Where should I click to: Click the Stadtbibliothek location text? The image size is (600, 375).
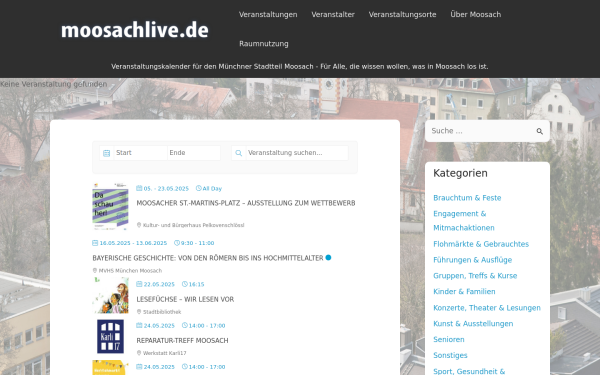click(162, 312)
